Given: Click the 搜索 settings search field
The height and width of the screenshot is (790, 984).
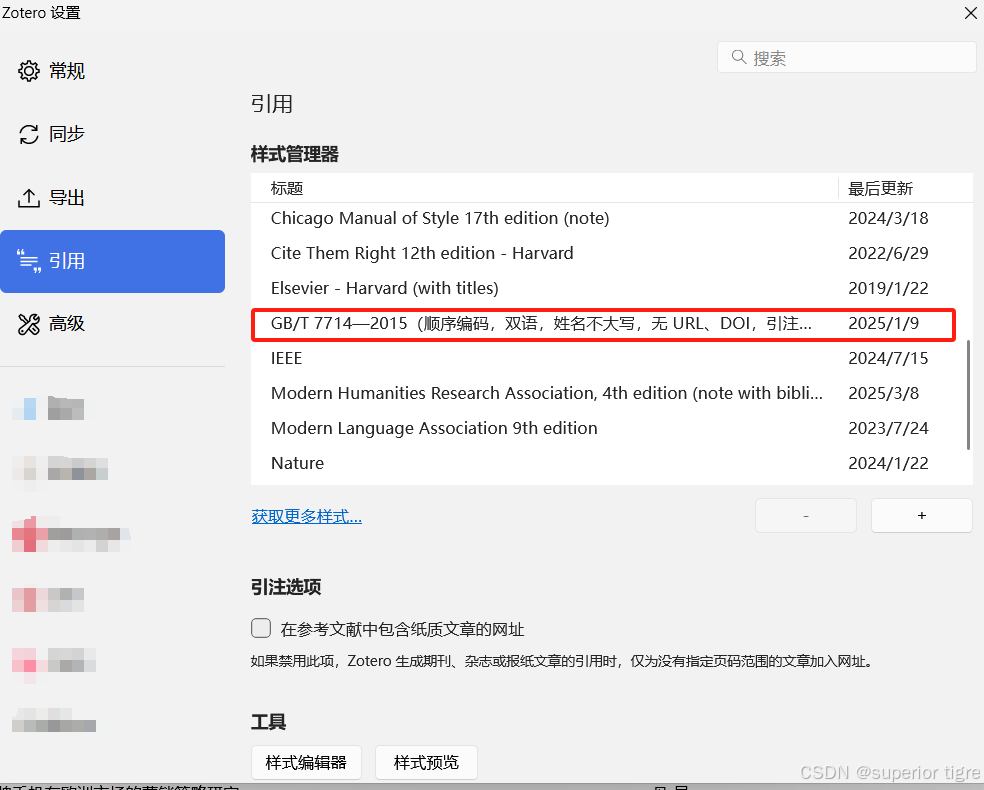Looking at the screenshot, I should (847, 57).
